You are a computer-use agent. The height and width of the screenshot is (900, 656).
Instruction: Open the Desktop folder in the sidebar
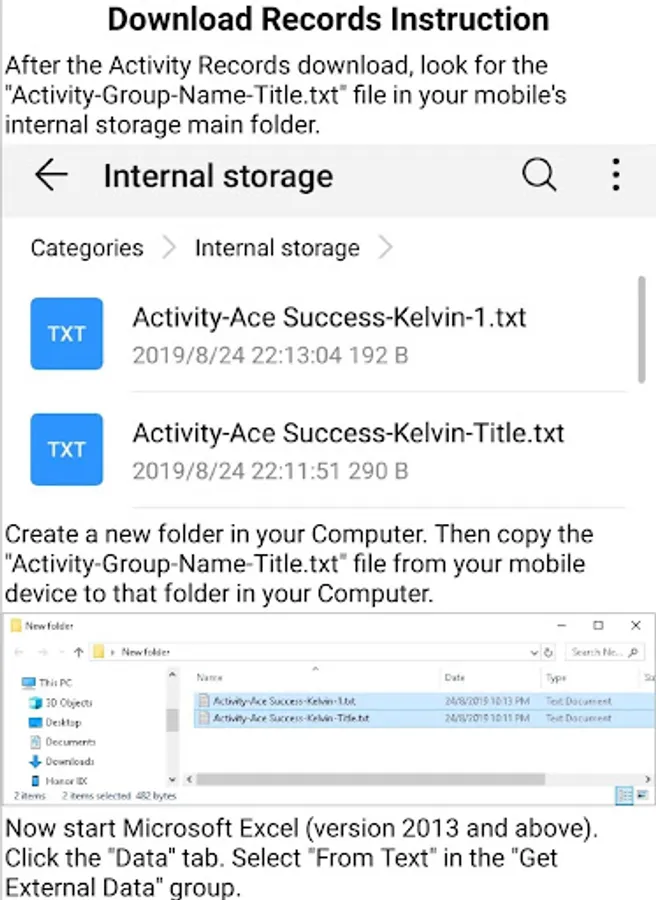(62, 722)
